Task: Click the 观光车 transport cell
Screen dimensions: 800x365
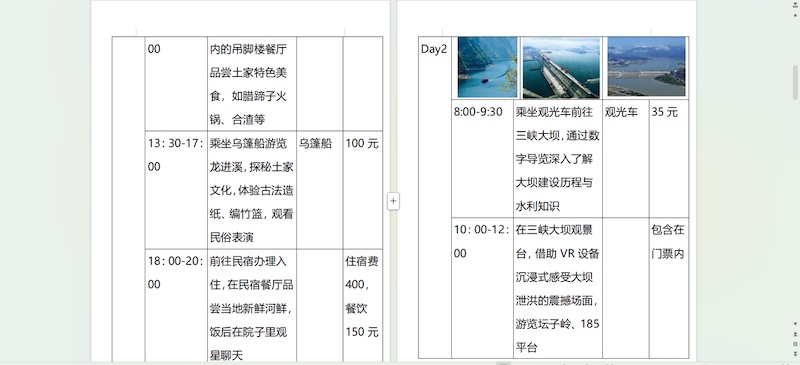Action: click(x=626, y=158)
